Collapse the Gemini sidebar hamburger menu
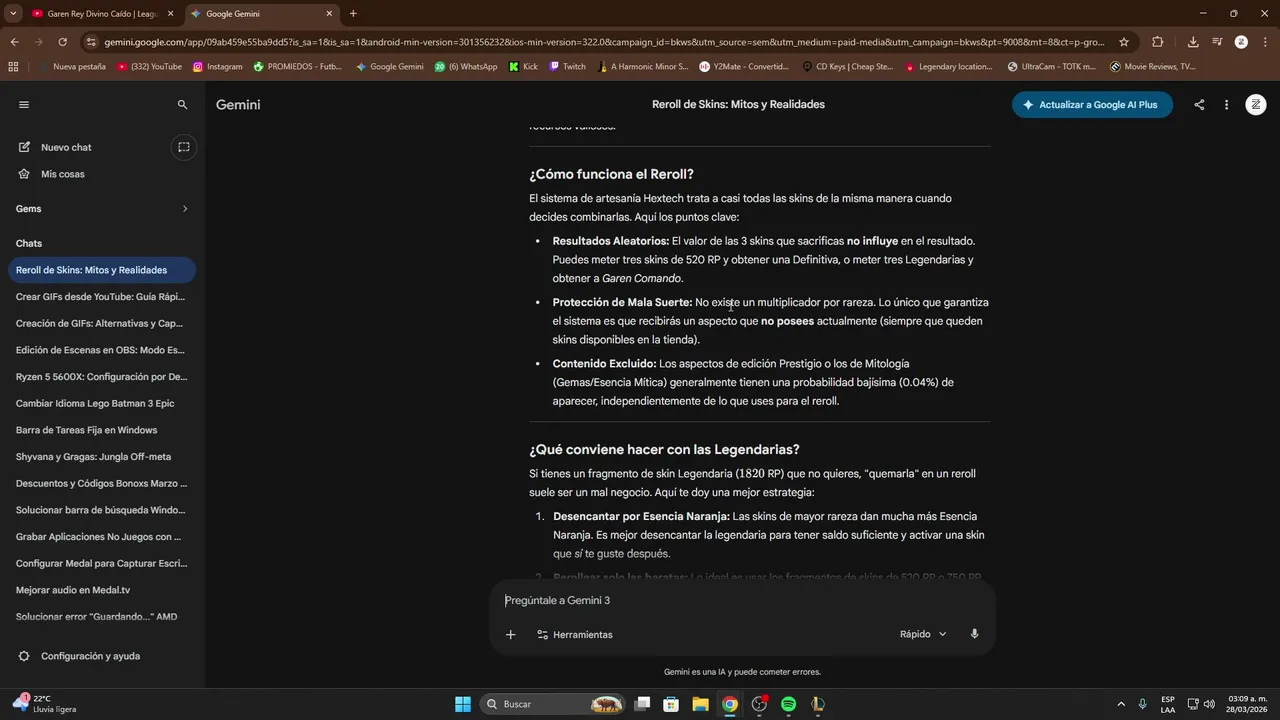The image size is (1280, 720). click(x=24, y=104)
